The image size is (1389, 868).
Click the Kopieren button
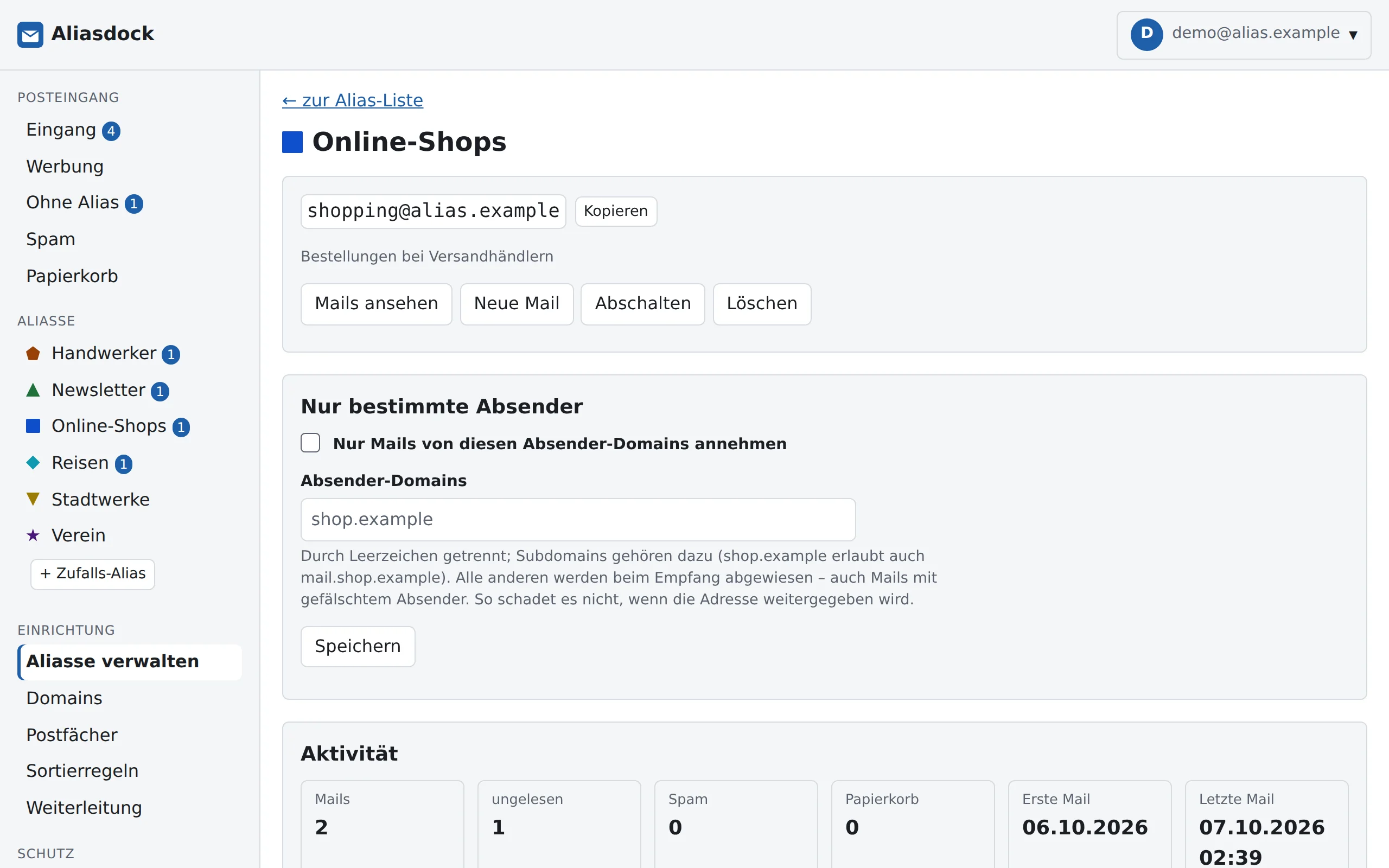[x=616, y=211]
